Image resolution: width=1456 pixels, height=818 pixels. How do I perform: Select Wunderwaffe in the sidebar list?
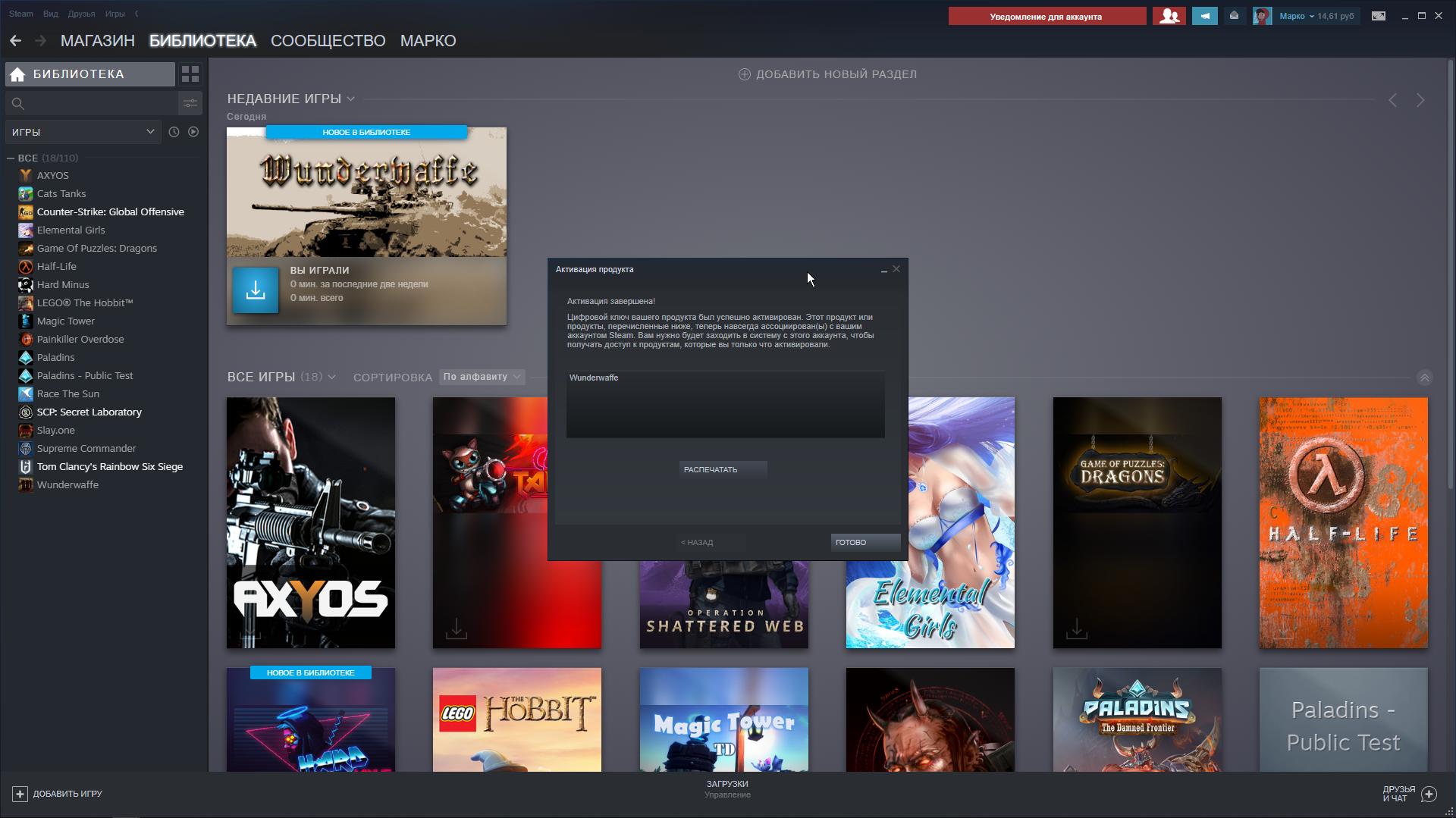click(67, 485)
